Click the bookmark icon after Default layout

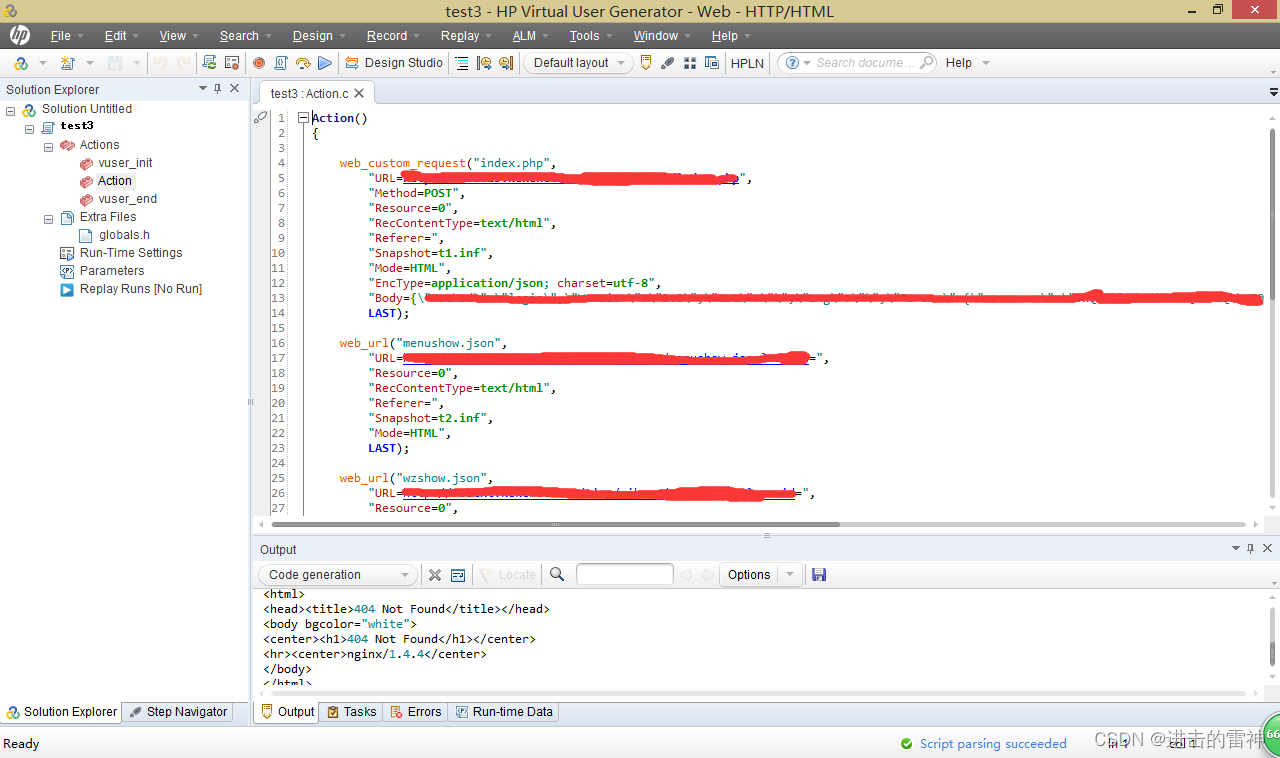click(x=646, y=63)
